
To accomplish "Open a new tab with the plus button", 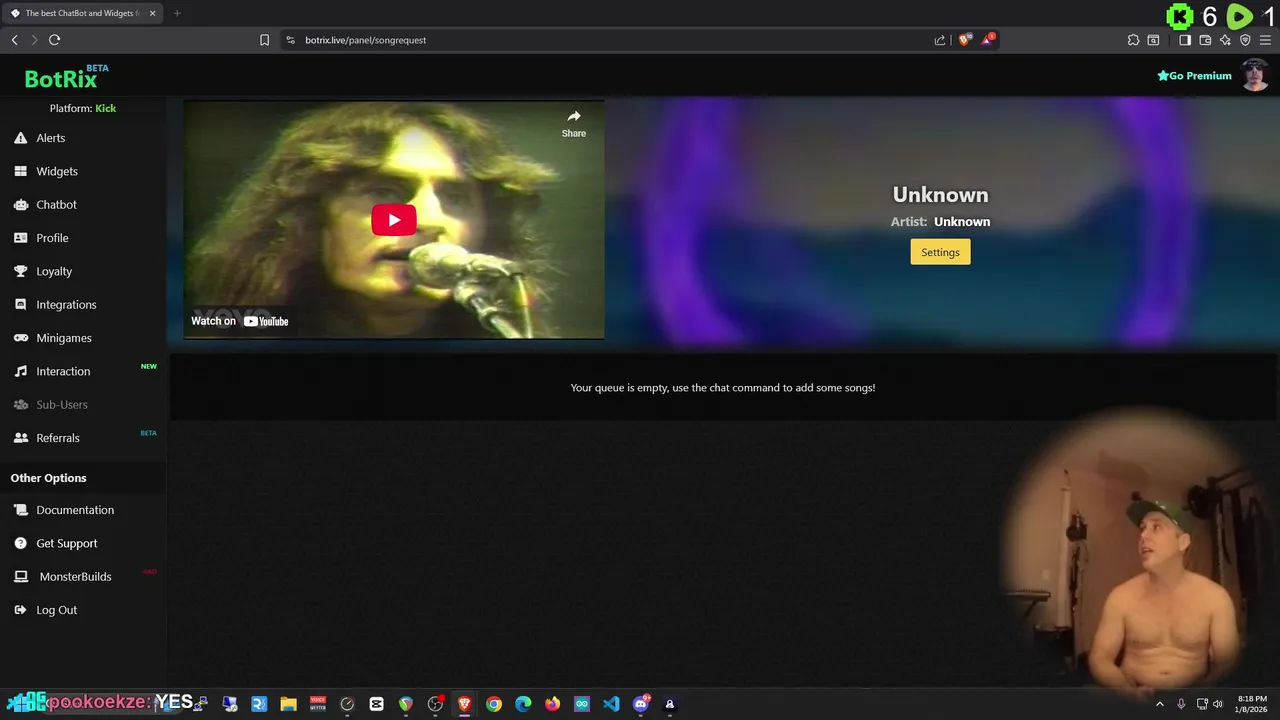I will click(177, 13).
